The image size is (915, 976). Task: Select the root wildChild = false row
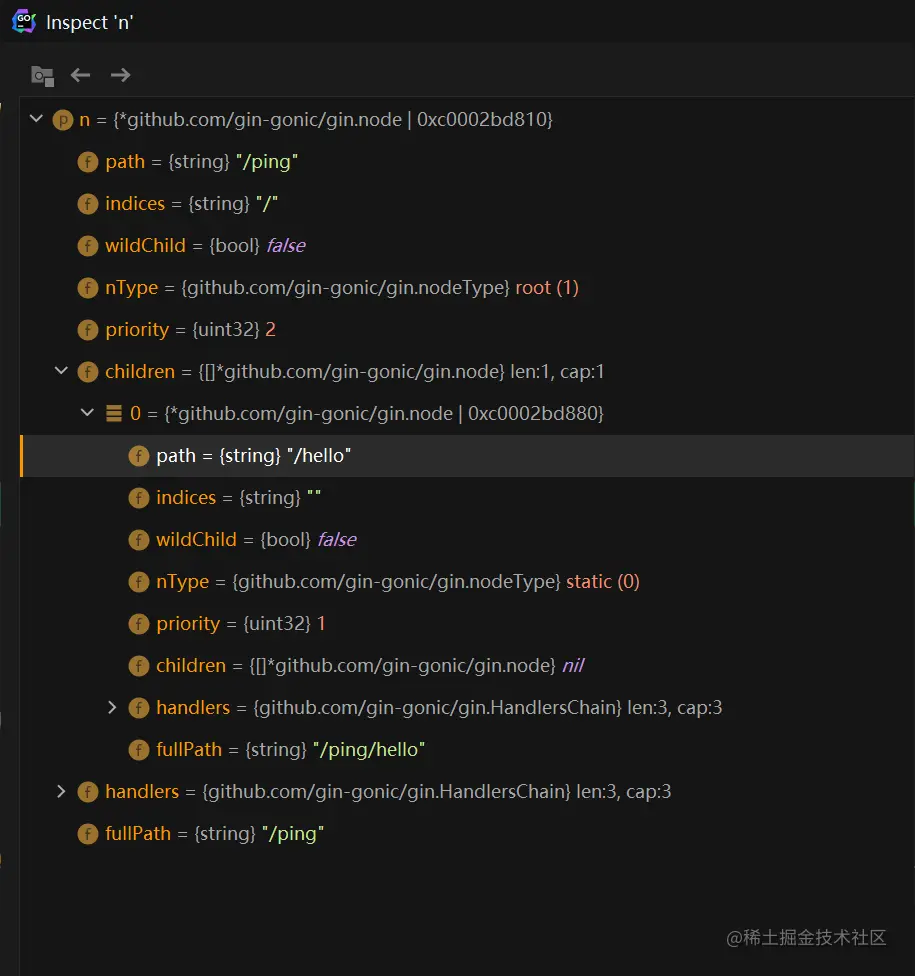click(x=467, y=246)
